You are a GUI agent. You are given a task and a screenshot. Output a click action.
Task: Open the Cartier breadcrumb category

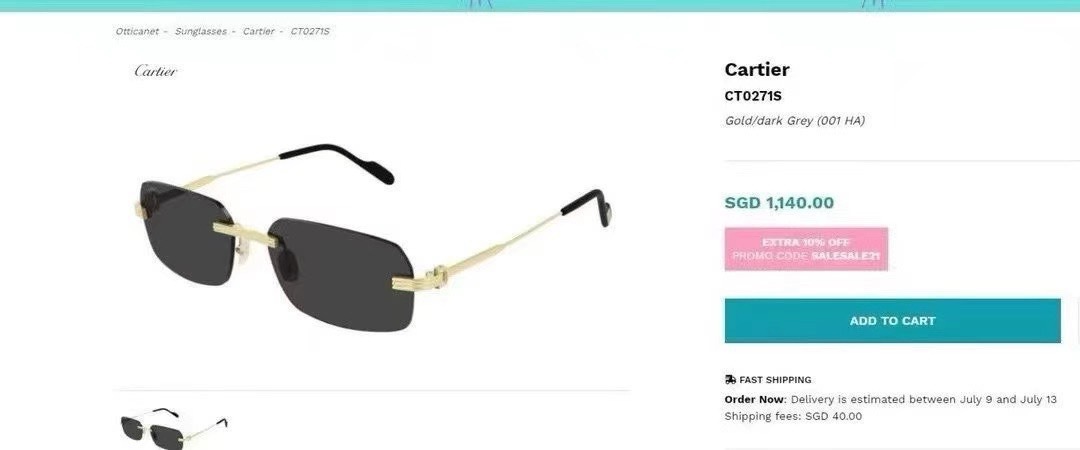tap(258, 32)
